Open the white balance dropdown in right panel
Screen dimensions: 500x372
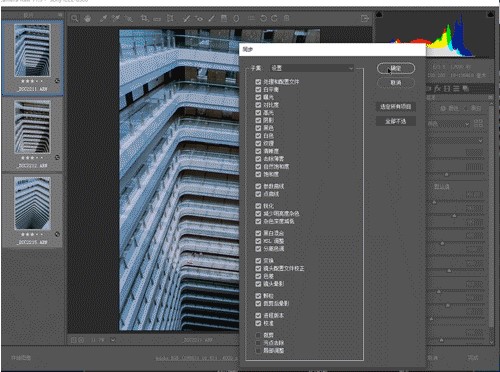click(455, 141)
